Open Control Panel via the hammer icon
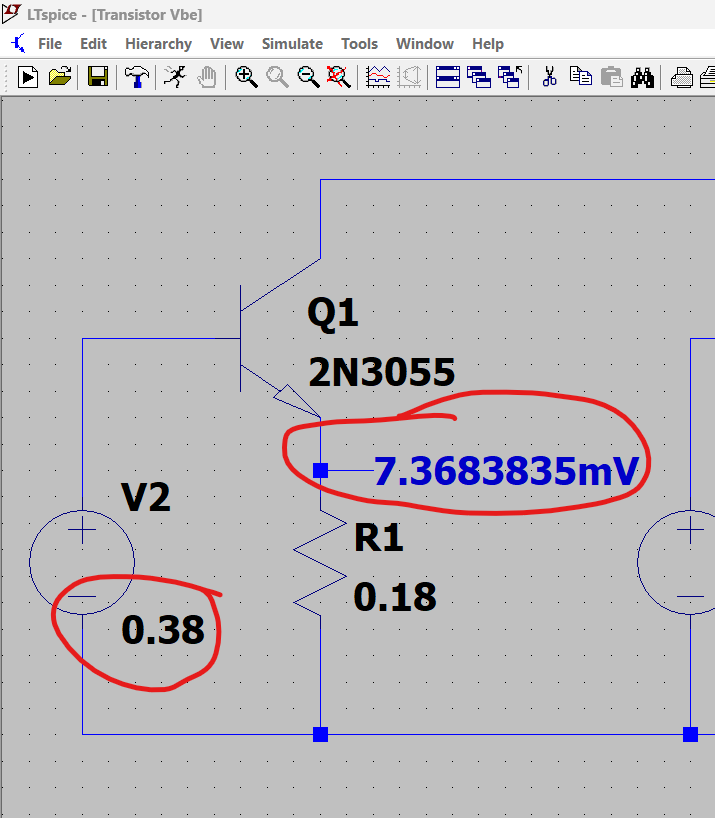 click(x=137, y=77)
